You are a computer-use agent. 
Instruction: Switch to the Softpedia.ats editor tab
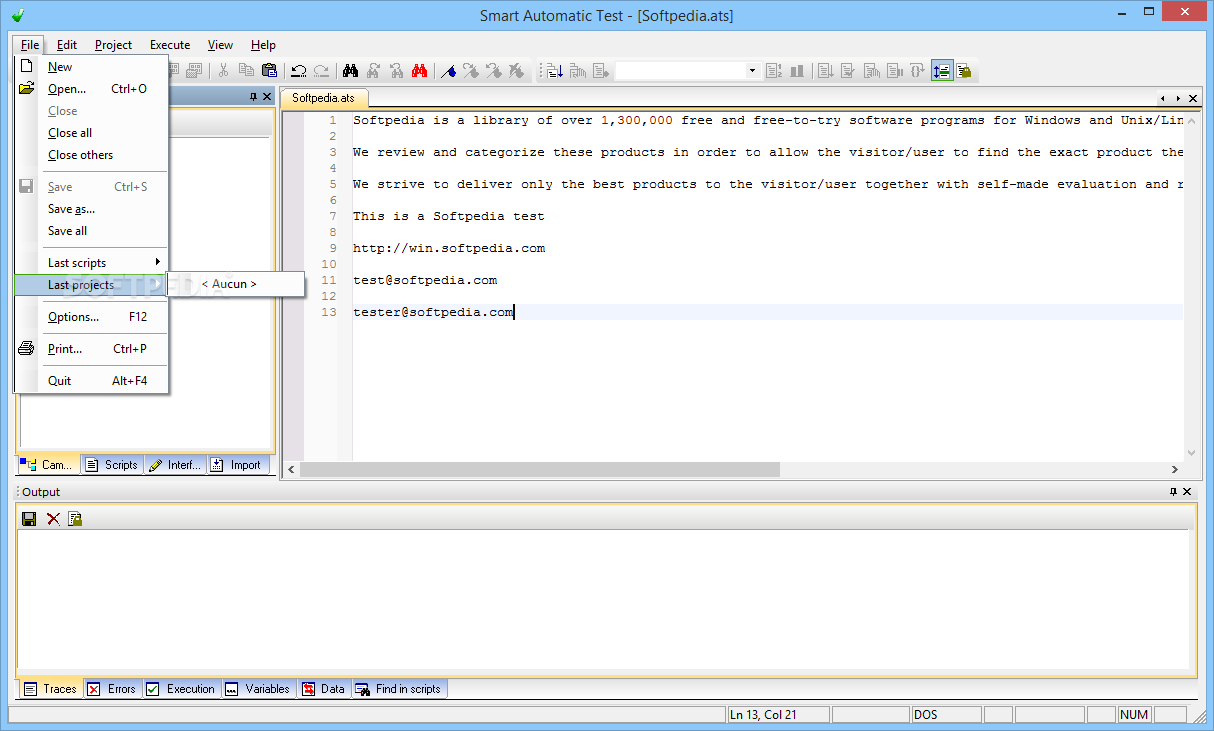coord(323,98)
